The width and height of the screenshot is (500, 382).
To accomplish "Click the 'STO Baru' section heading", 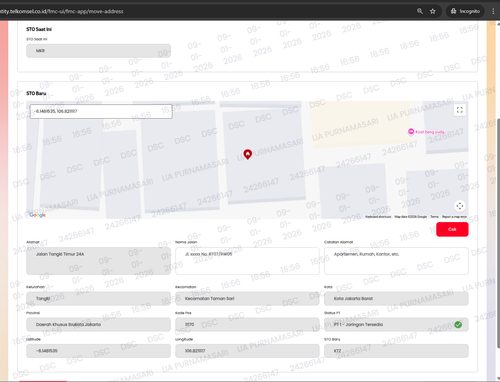I will pos(36,93).
